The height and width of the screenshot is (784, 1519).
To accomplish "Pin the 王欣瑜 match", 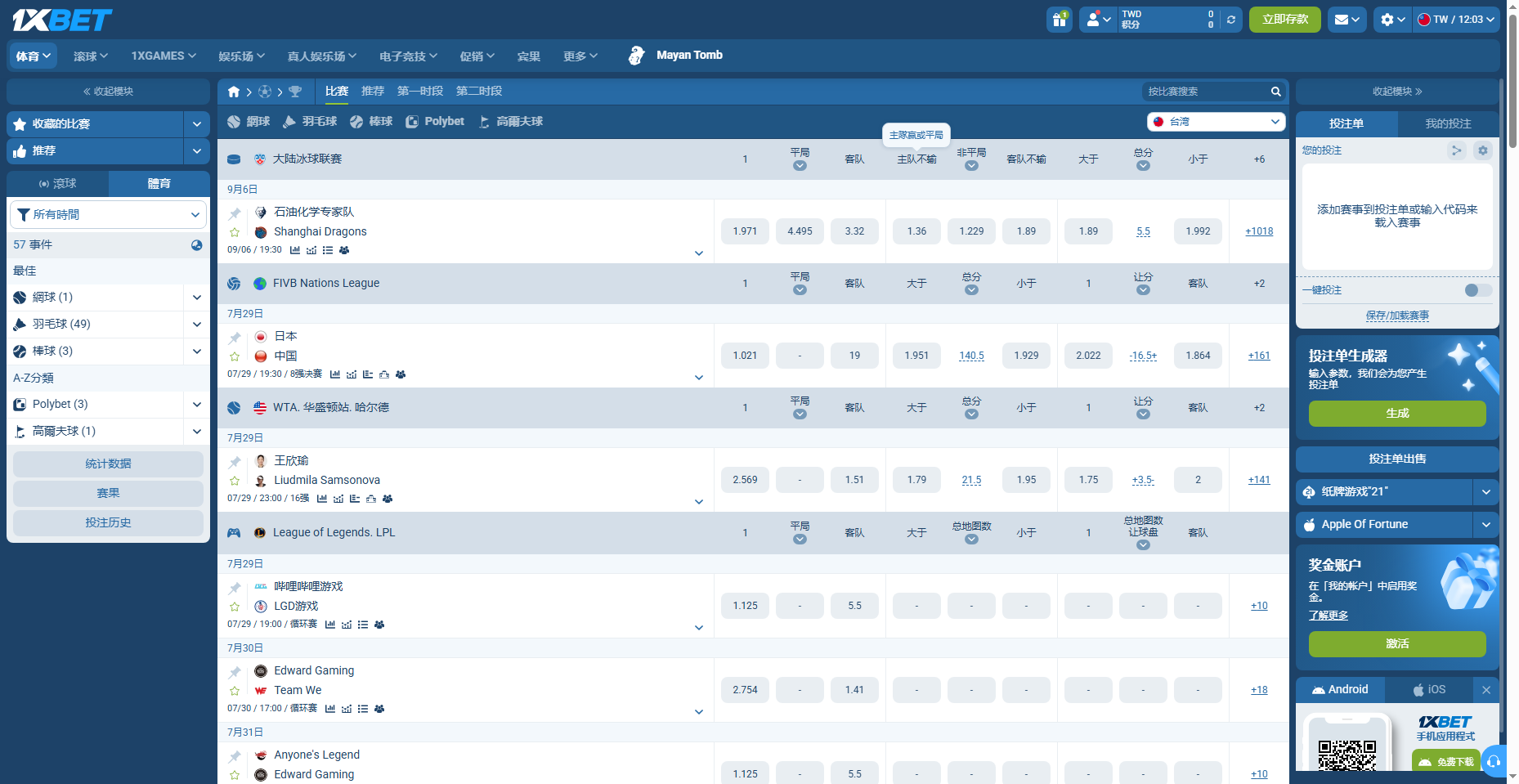I will [235, 462].
